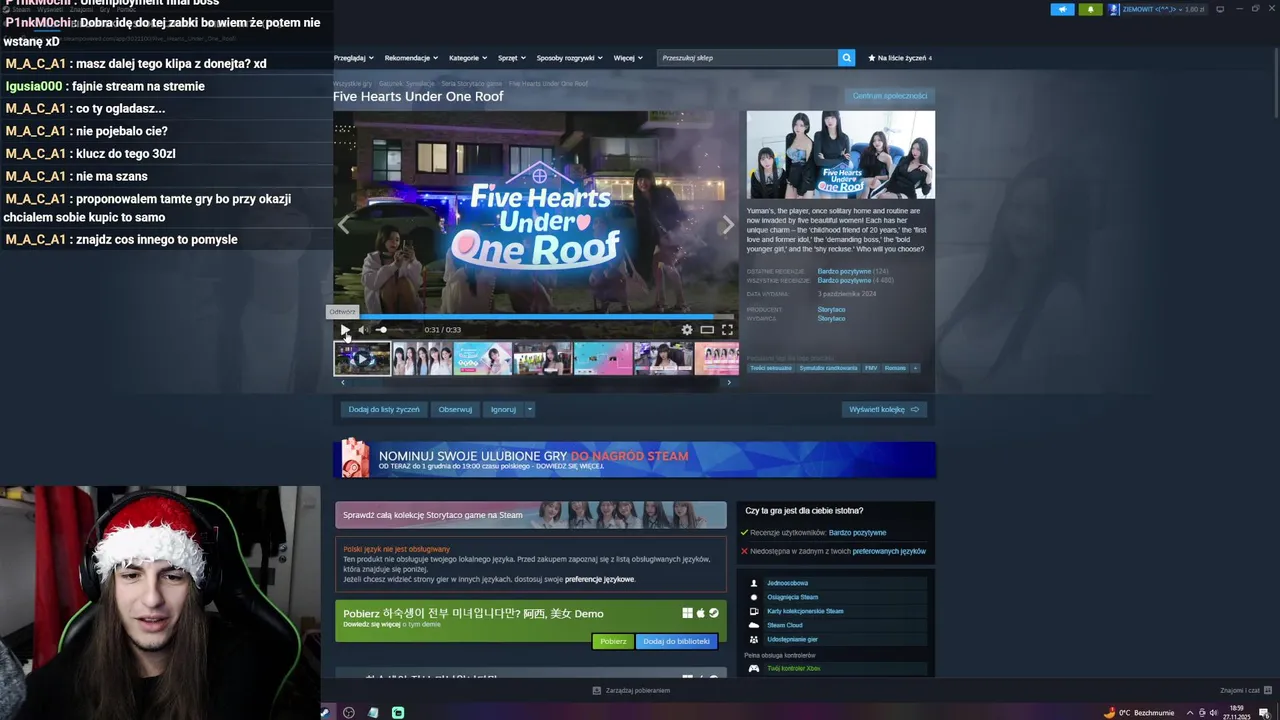The image size is (1280, 720).
Task: Open the preferowanych języków link
Action: (x=889, y=551)
